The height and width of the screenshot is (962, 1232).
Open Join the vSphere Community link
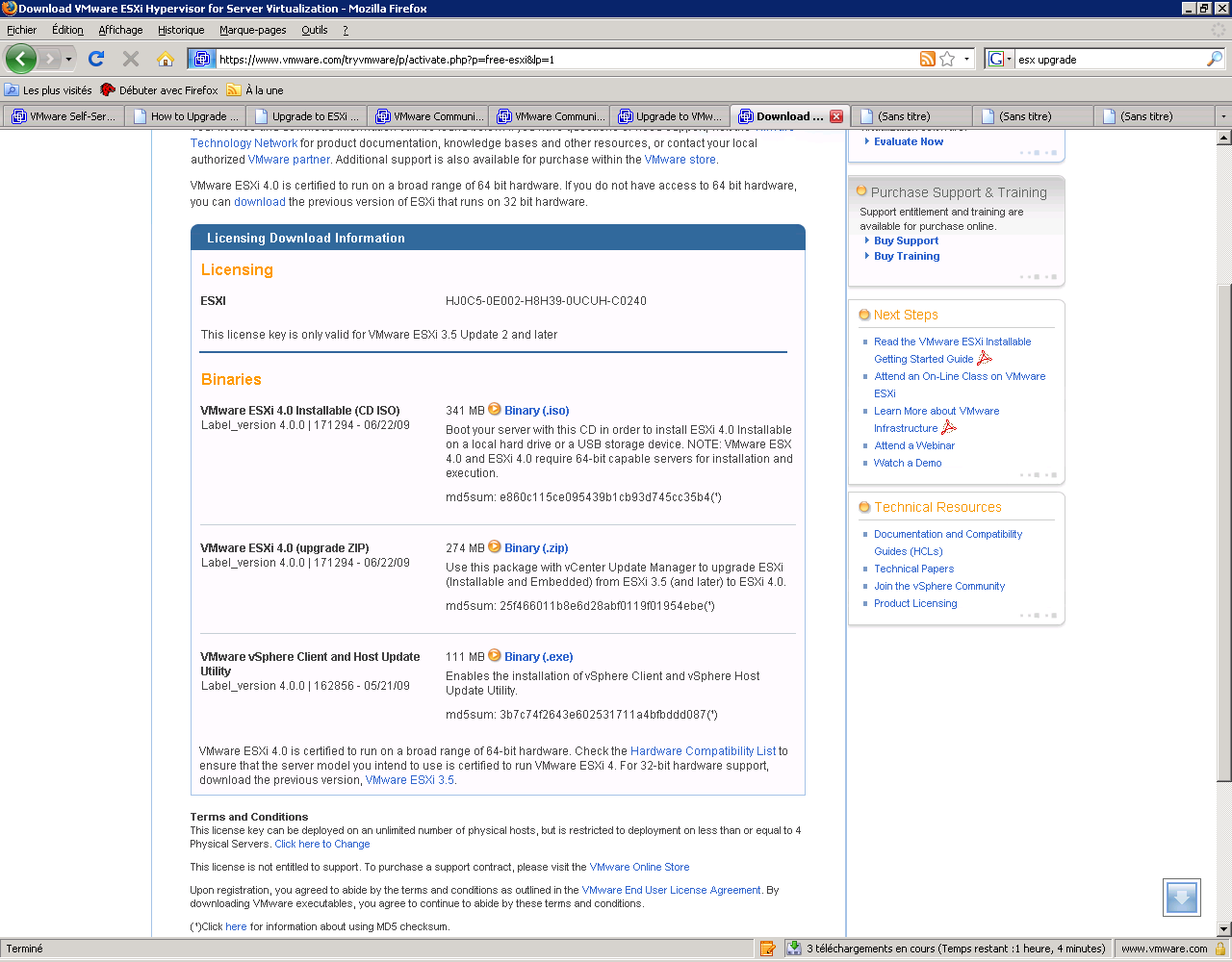(x=939, y=586)
